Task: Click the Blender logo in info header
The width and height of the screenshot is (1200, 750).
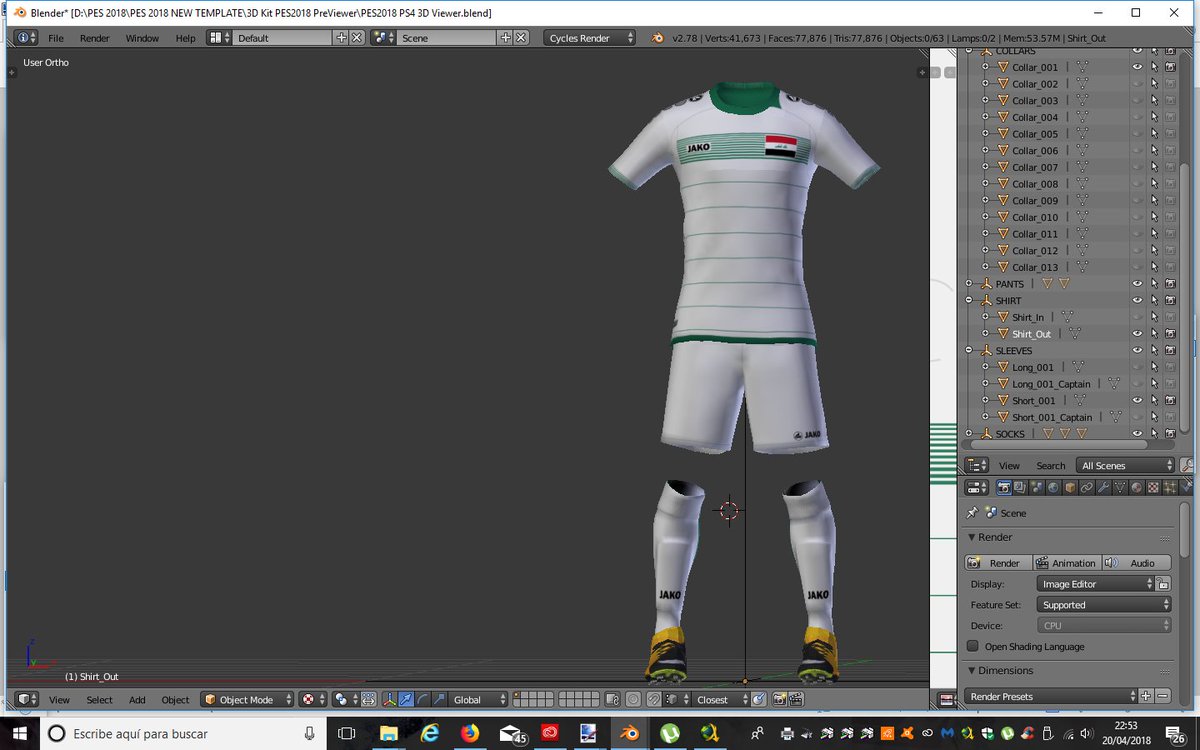Action: click(x=657, y=38)
